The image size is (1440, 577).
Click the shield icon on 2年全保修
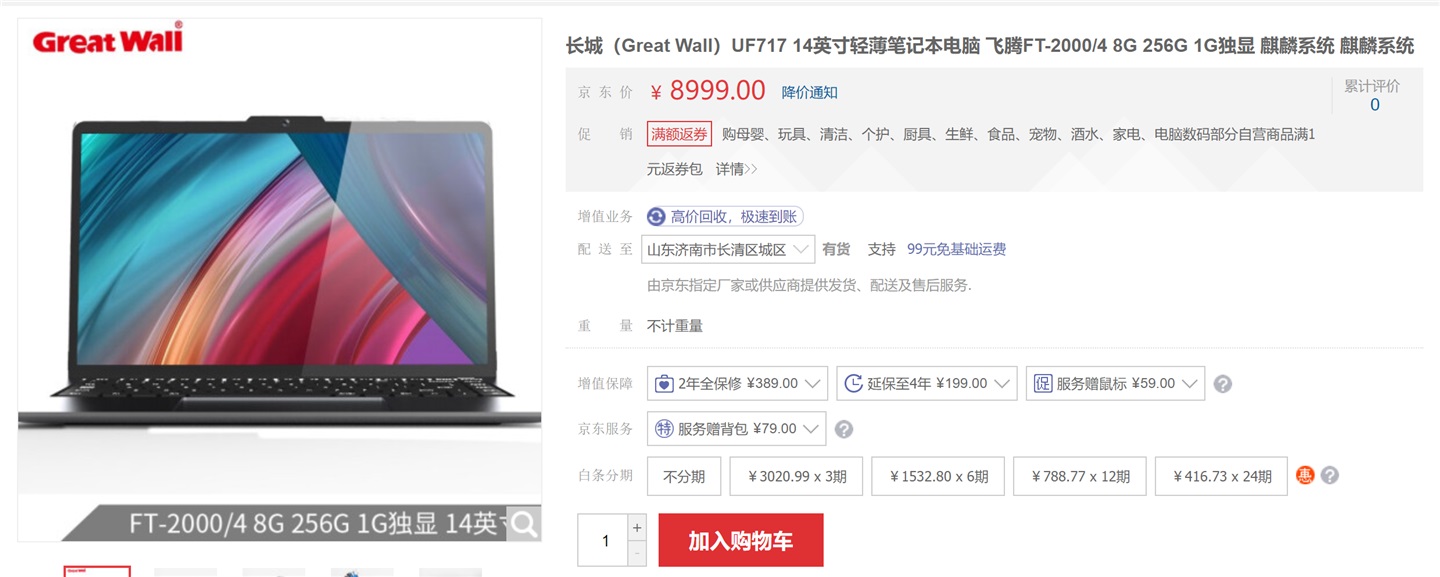tap(664, 384)
